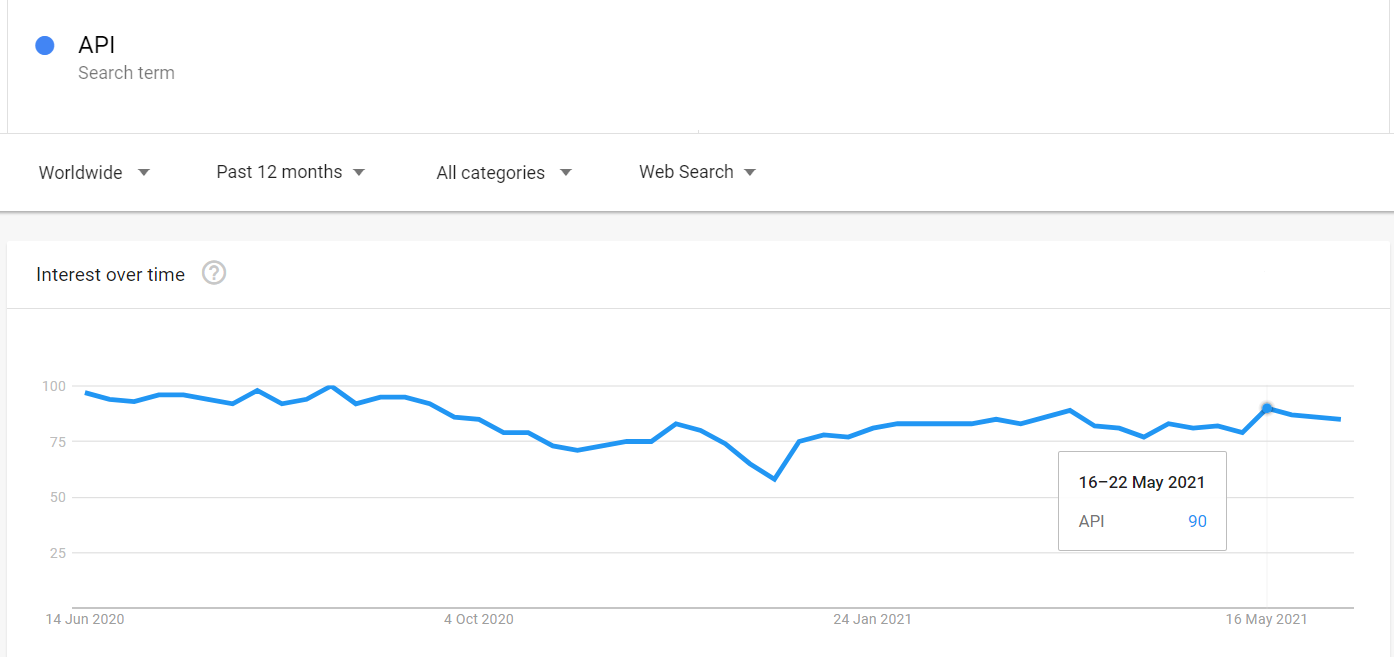This screenshot has height=657, width=1394.
Task: Expand the Past 12 months time range
Action: [291, 172]
